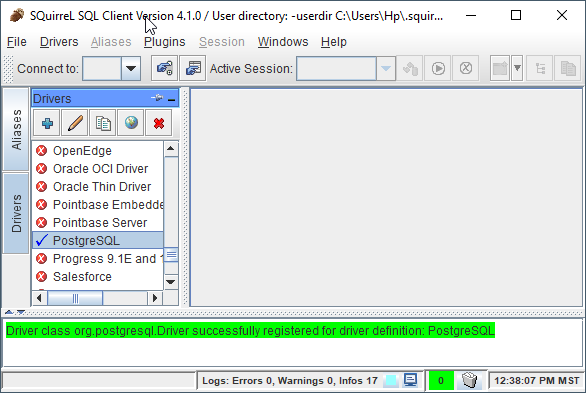Click the blue checkmark beside PostgreSQL
586x393 pixels.
[x=41, y=240]
